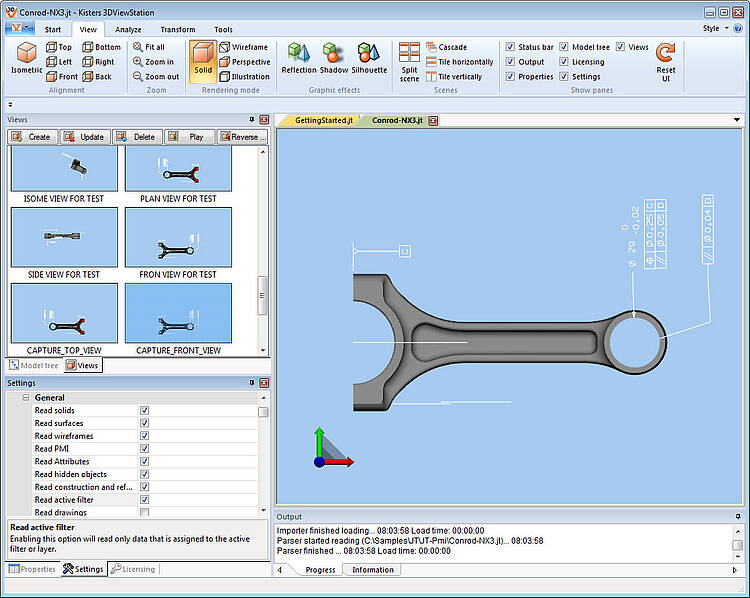The width and height of the screenshot is (750, 598).
Task: Click the Reverse views button
Action: click(x=242, y=137)
